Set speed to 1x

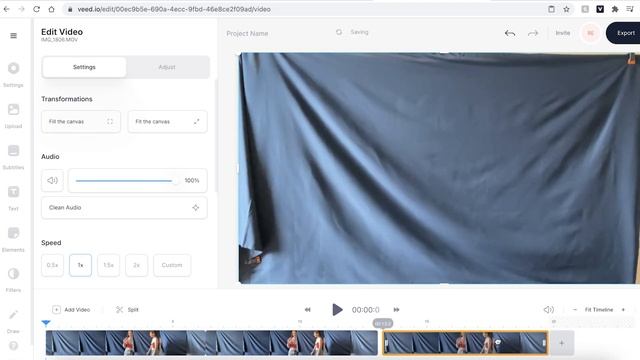(80, 265)
